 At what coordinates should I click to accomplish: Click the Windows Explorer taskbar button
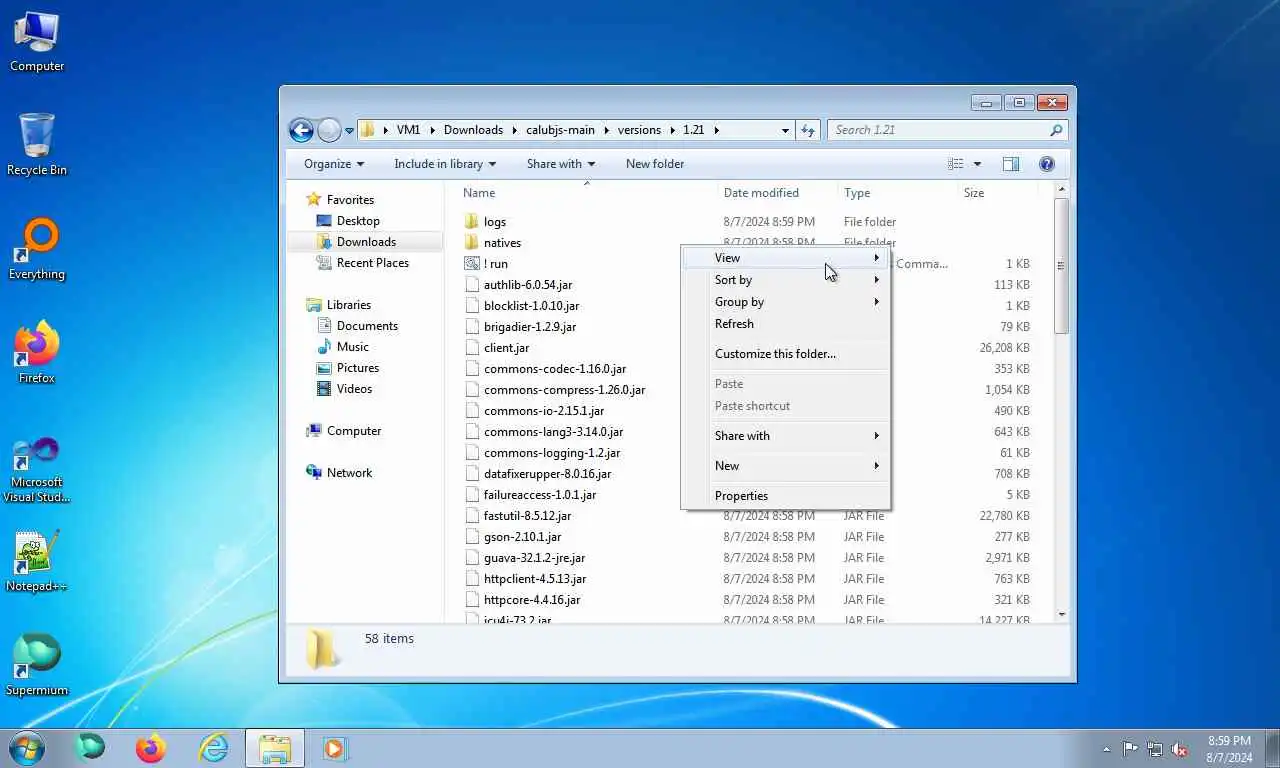275,748
